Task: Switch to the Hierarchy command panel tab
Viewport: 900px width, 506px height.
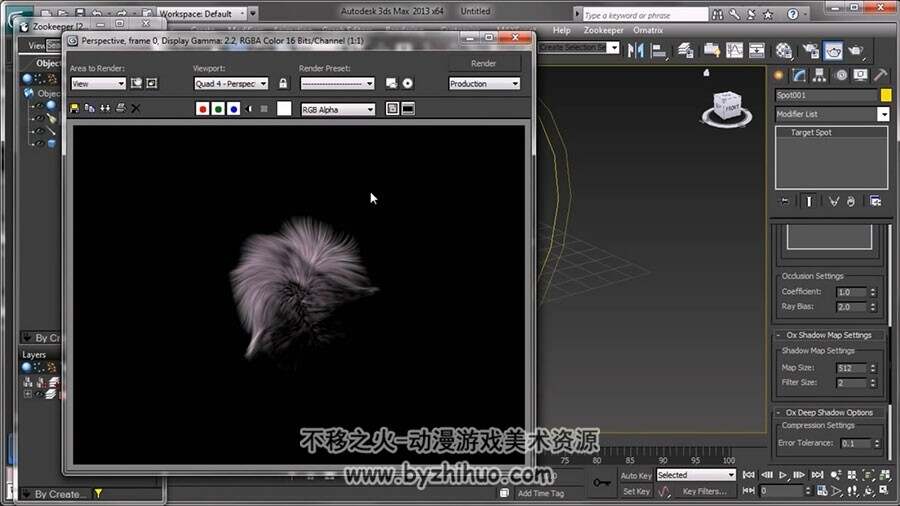Action: click(819, 75)
